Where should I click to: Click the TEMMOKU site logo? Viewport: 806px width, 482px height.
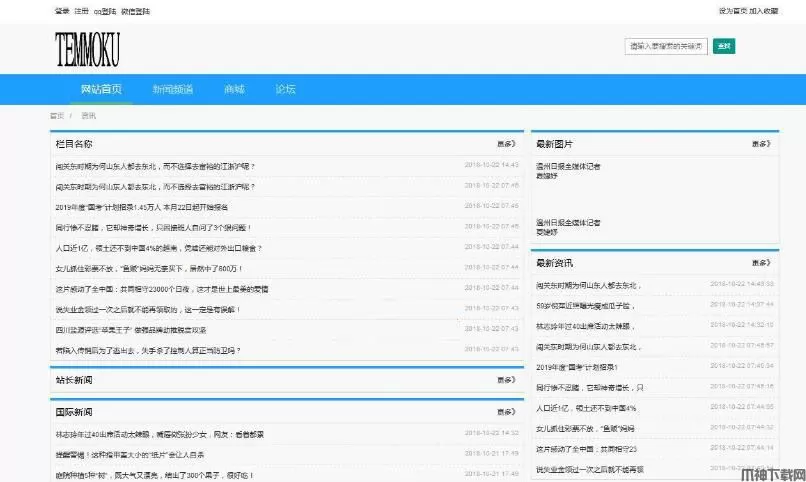(87, 48)
